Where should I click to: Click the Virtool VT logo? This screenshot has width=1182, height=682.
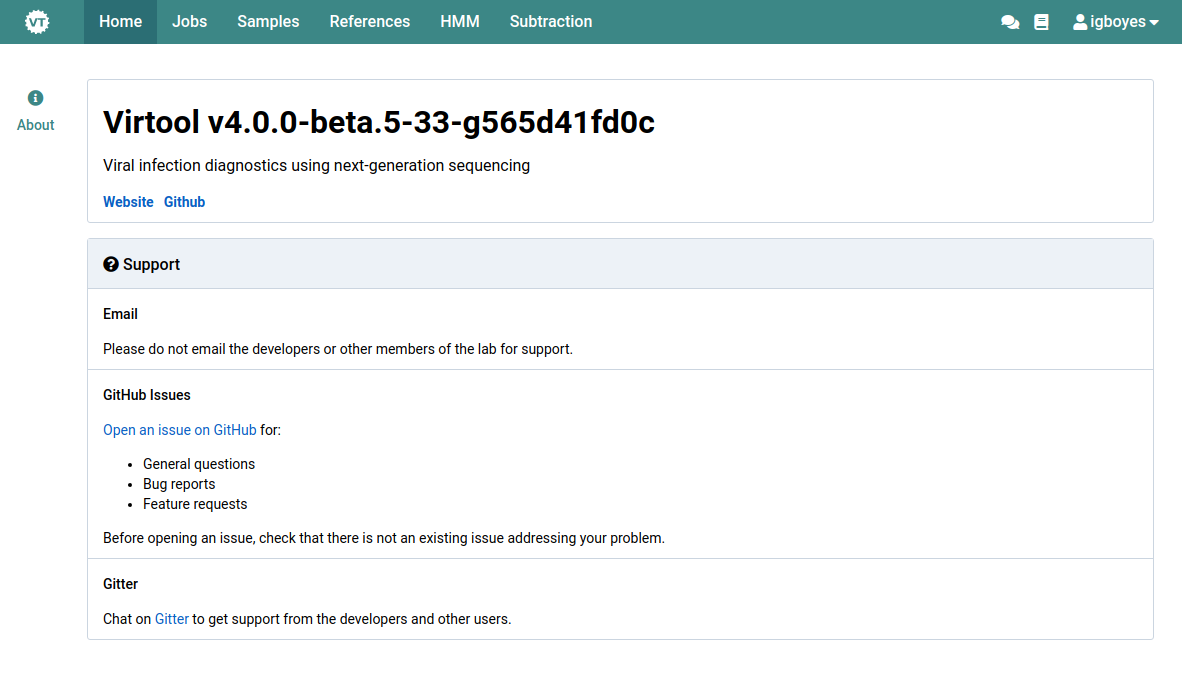coord(37,20)
